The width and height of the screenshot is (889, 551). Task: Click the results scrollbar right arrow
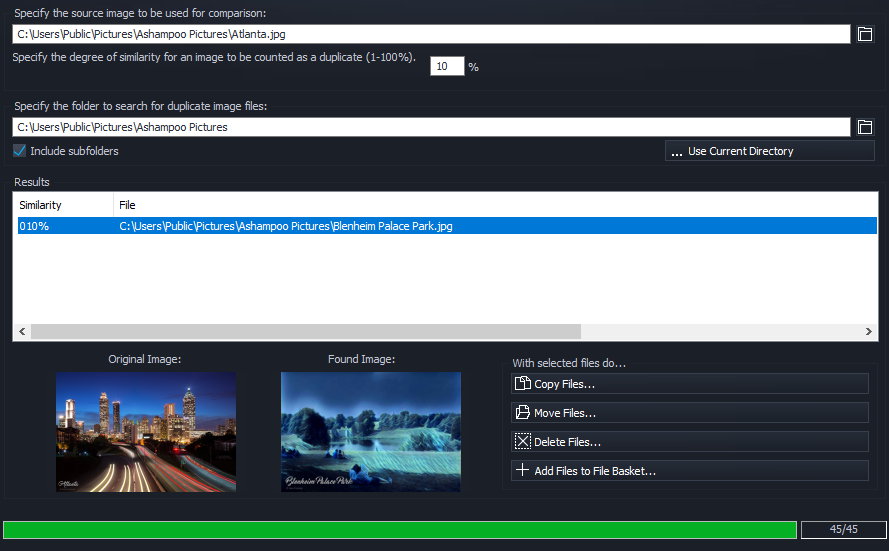point(868,332)
